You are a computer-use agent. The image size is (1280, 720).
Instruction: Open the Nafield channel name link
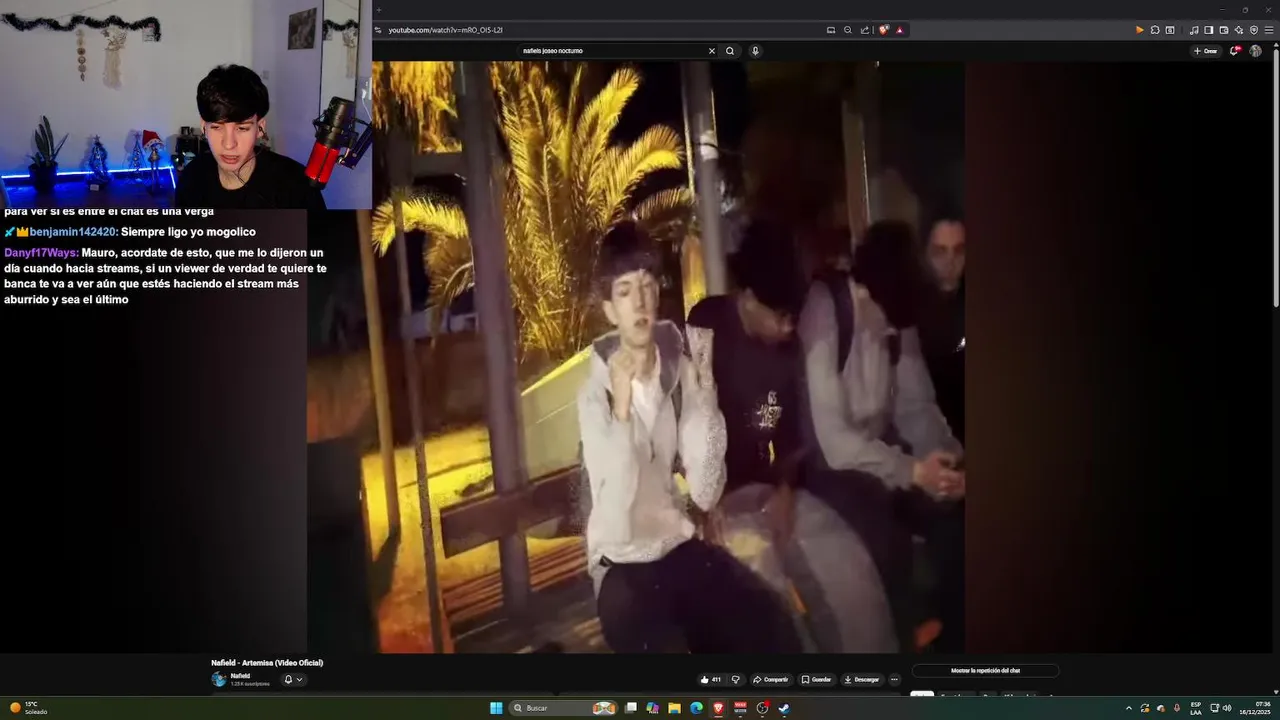click(x=240, y=676)
